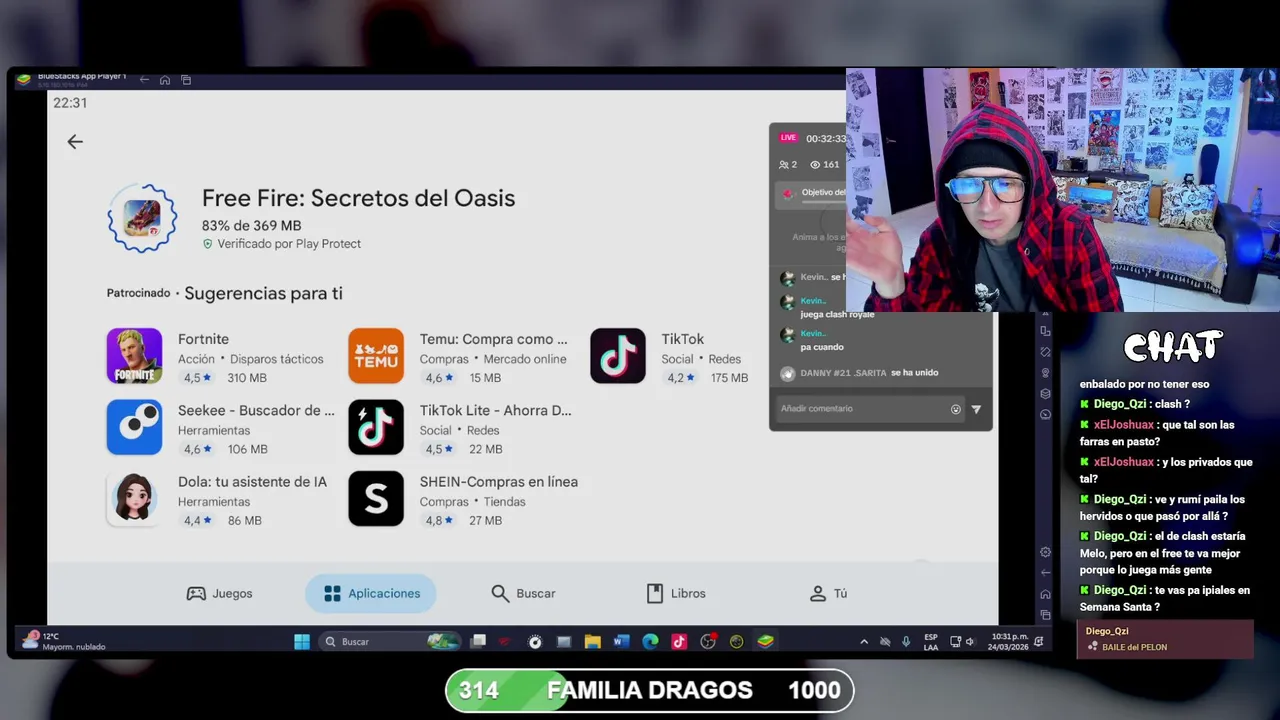Click BlueStacks sidebar location pin icon

1045,372
